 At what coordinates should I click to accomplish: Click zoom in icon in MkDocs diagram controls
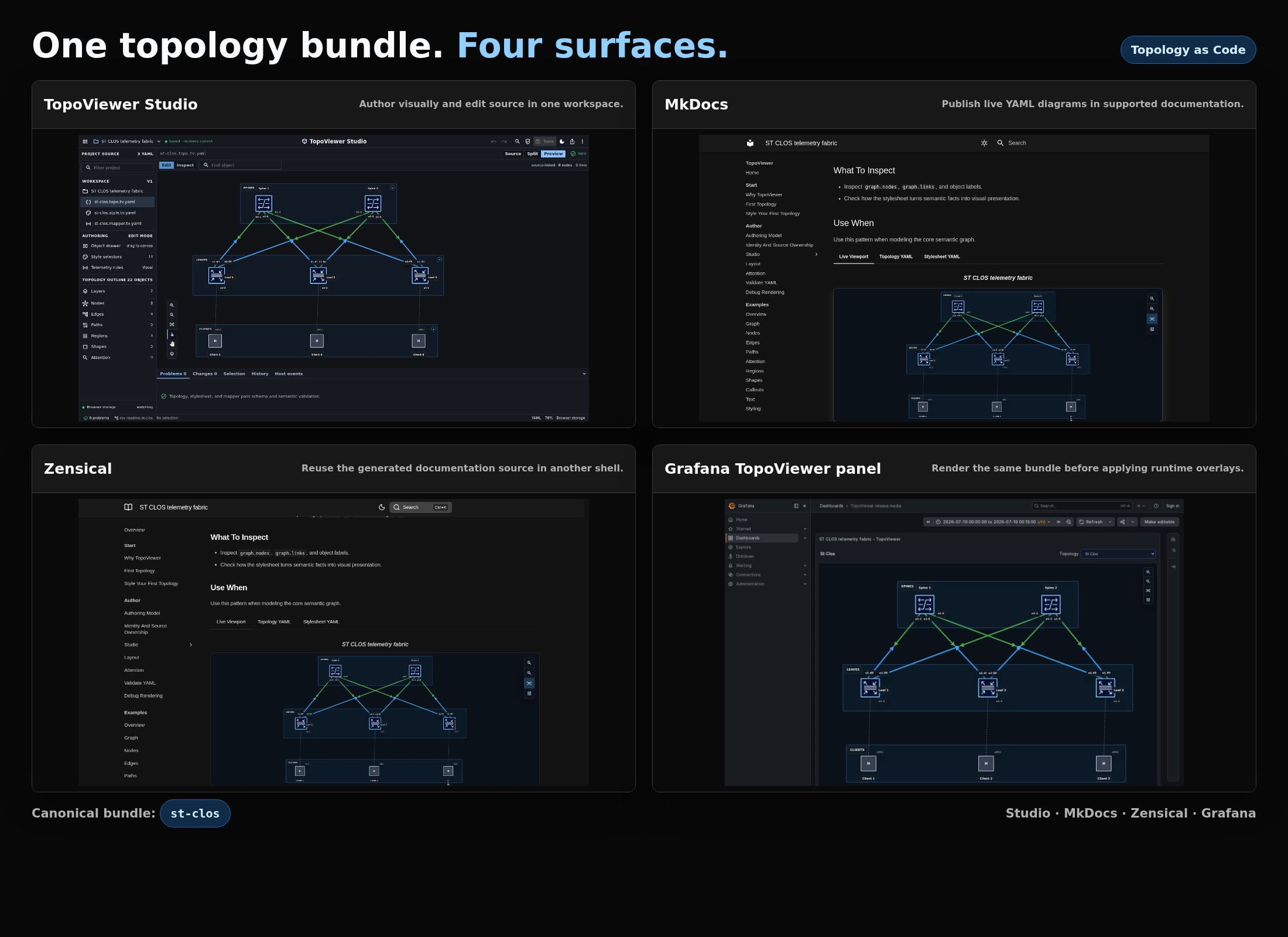[1152, 299]
